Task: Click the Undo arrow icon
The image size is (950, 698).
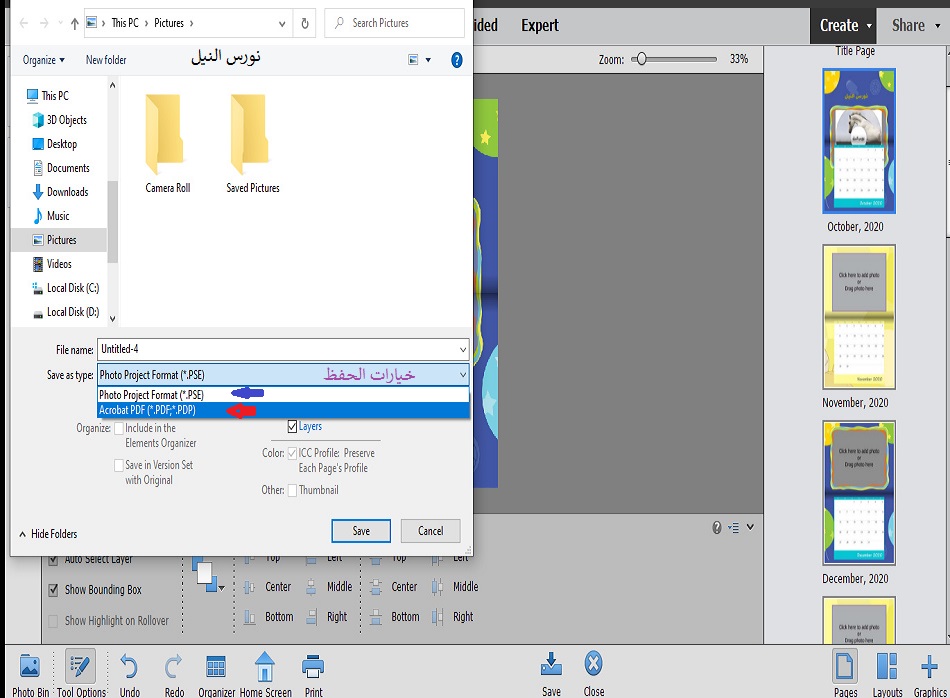Action: tap(129, 668)
